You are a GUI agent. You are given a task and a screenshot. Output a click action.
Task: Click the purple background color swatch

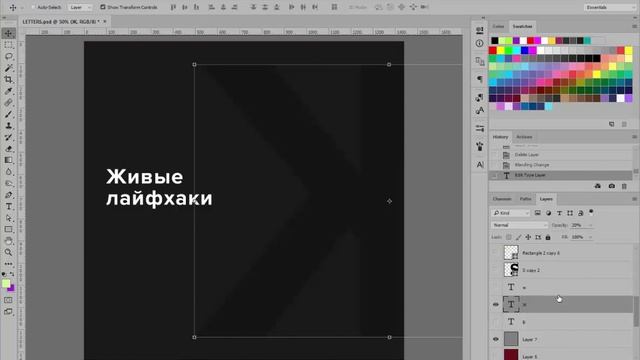pos(11,289)
